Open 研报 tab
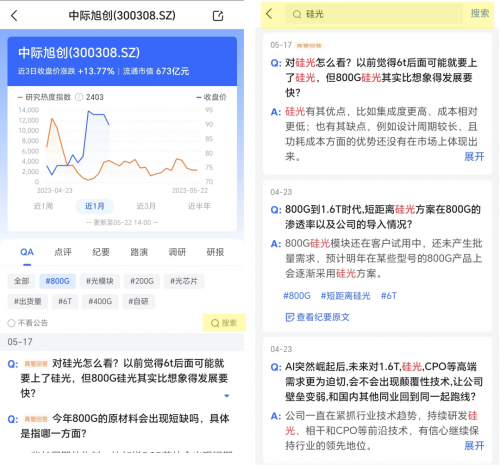 point(215,252)
